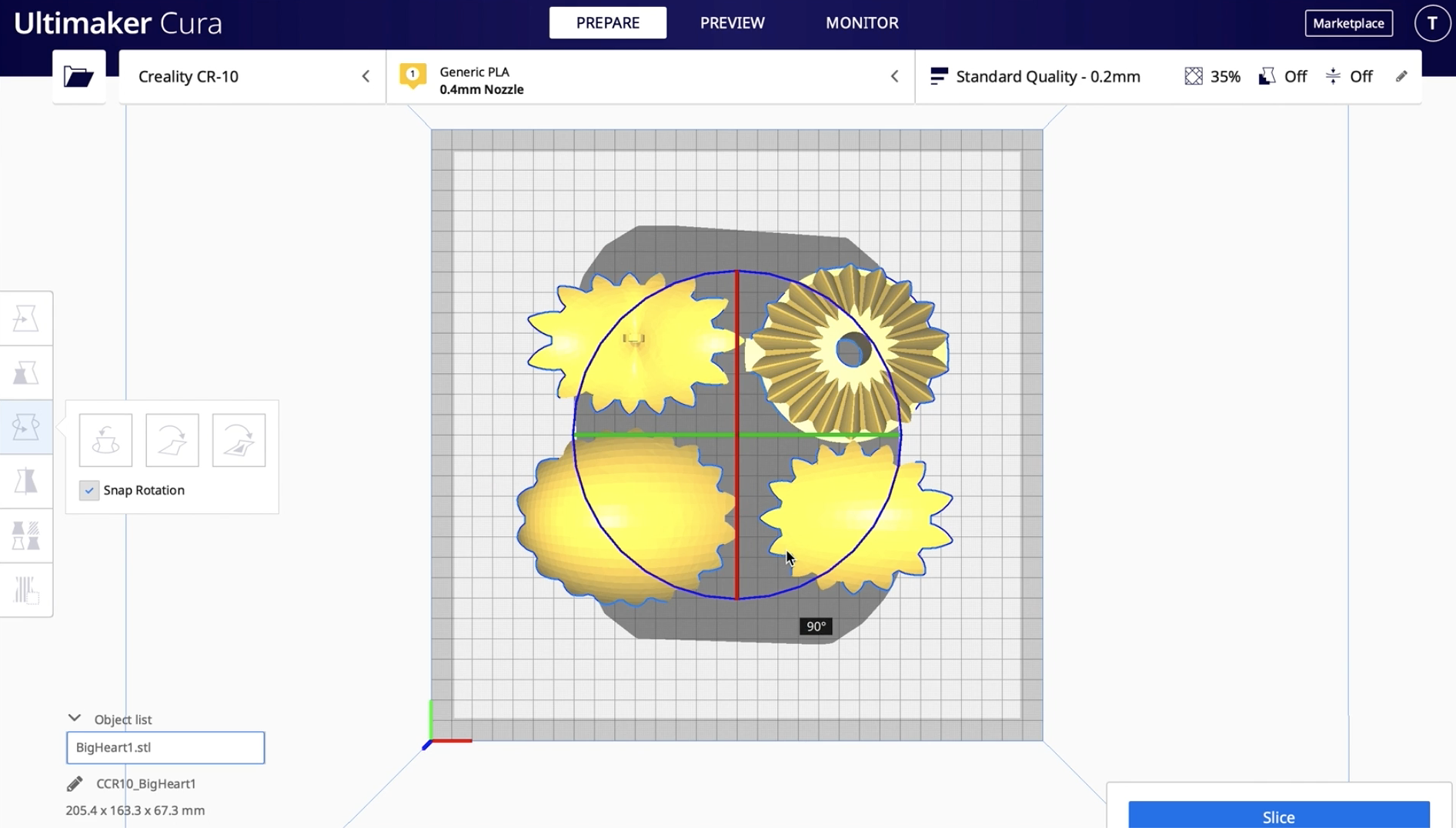Switch to the PREPARE stage tab

pos(608,23)
